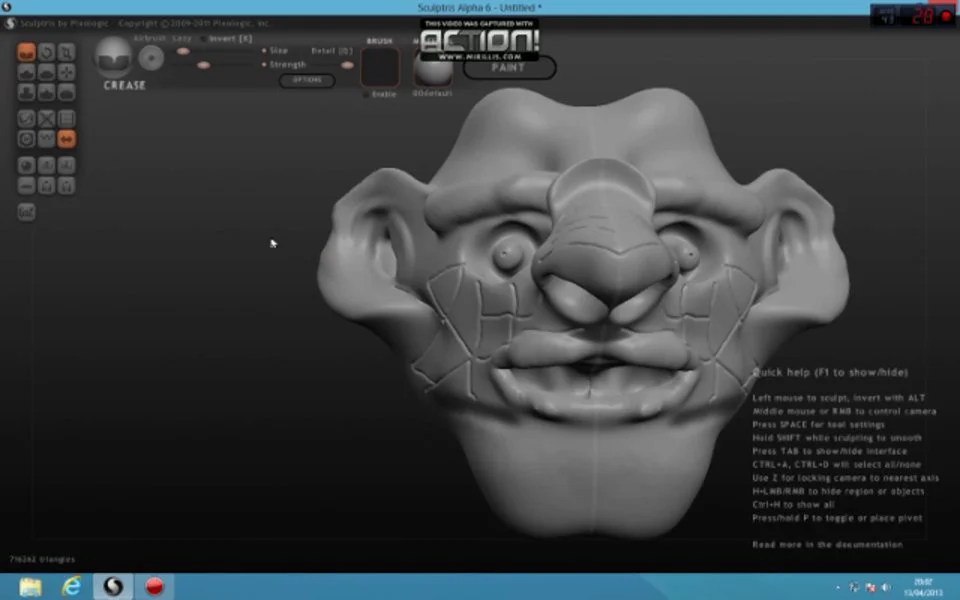Select the Crease brush tool
The width and height of the screenshot is (960, 600).
coord(26,52)
